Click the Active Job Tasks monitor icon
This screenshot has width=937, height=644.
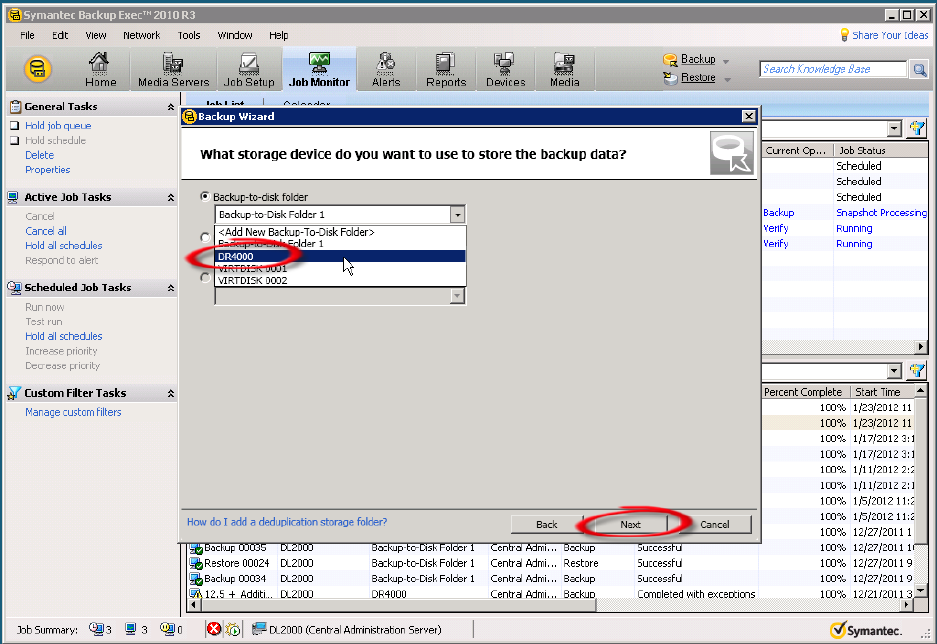(x=13, y=198)
